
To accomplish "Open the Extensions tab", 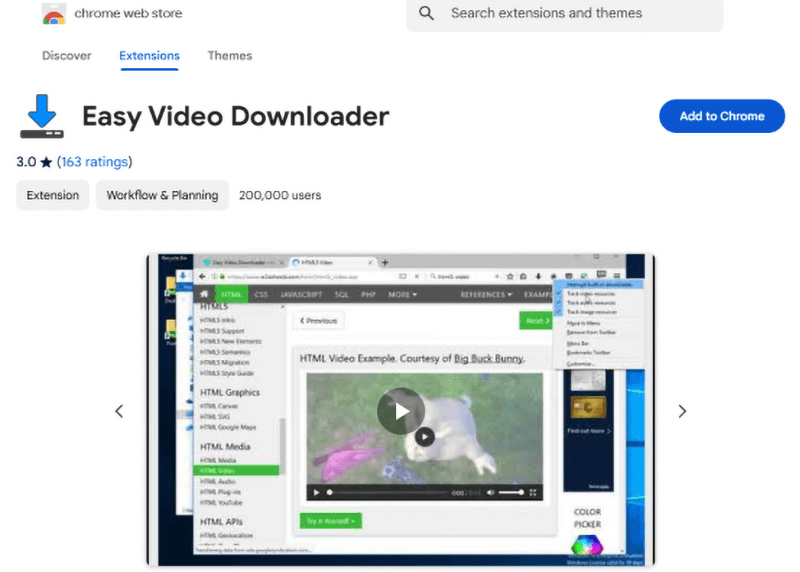I will tap(149, 56).
